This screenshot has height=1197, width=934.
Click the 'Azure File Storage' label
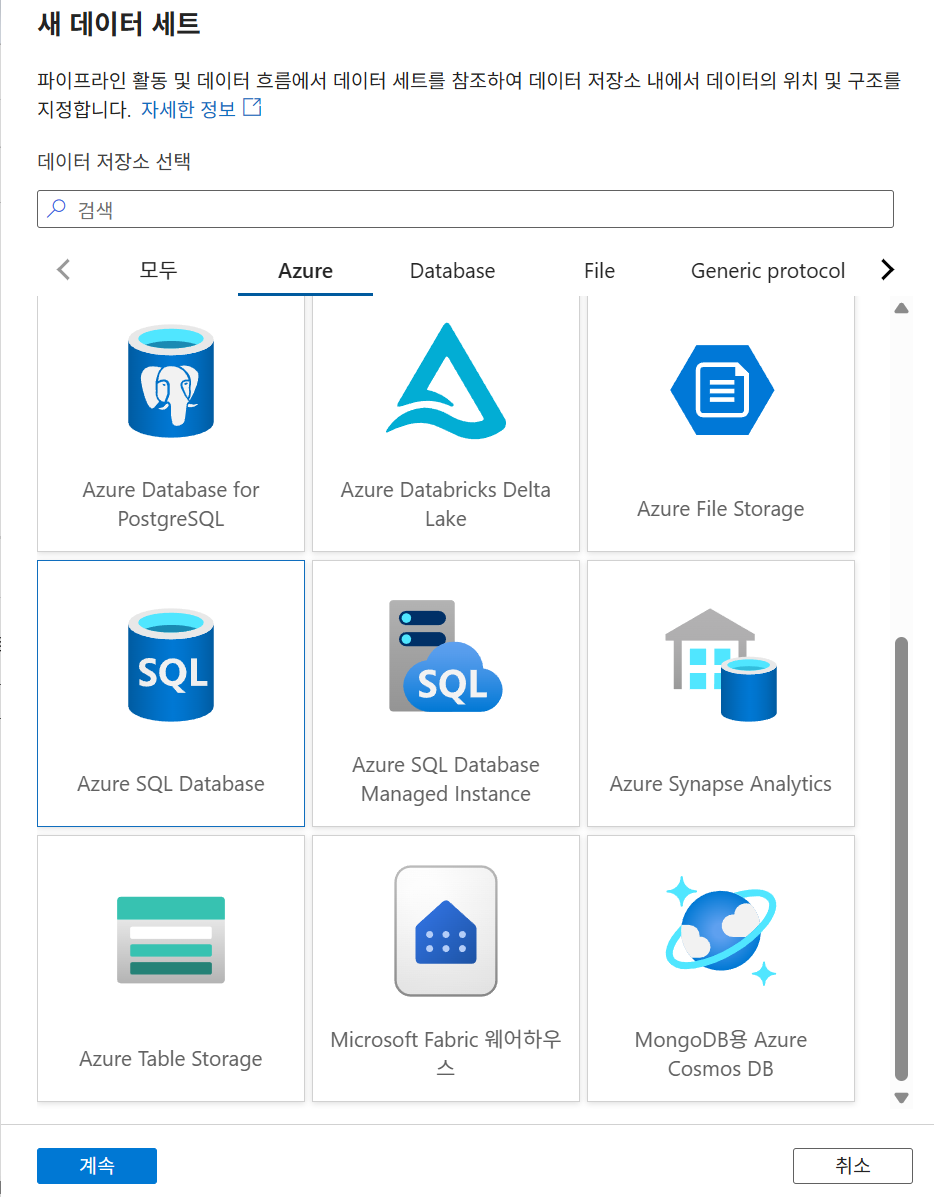tap(721, 508)
